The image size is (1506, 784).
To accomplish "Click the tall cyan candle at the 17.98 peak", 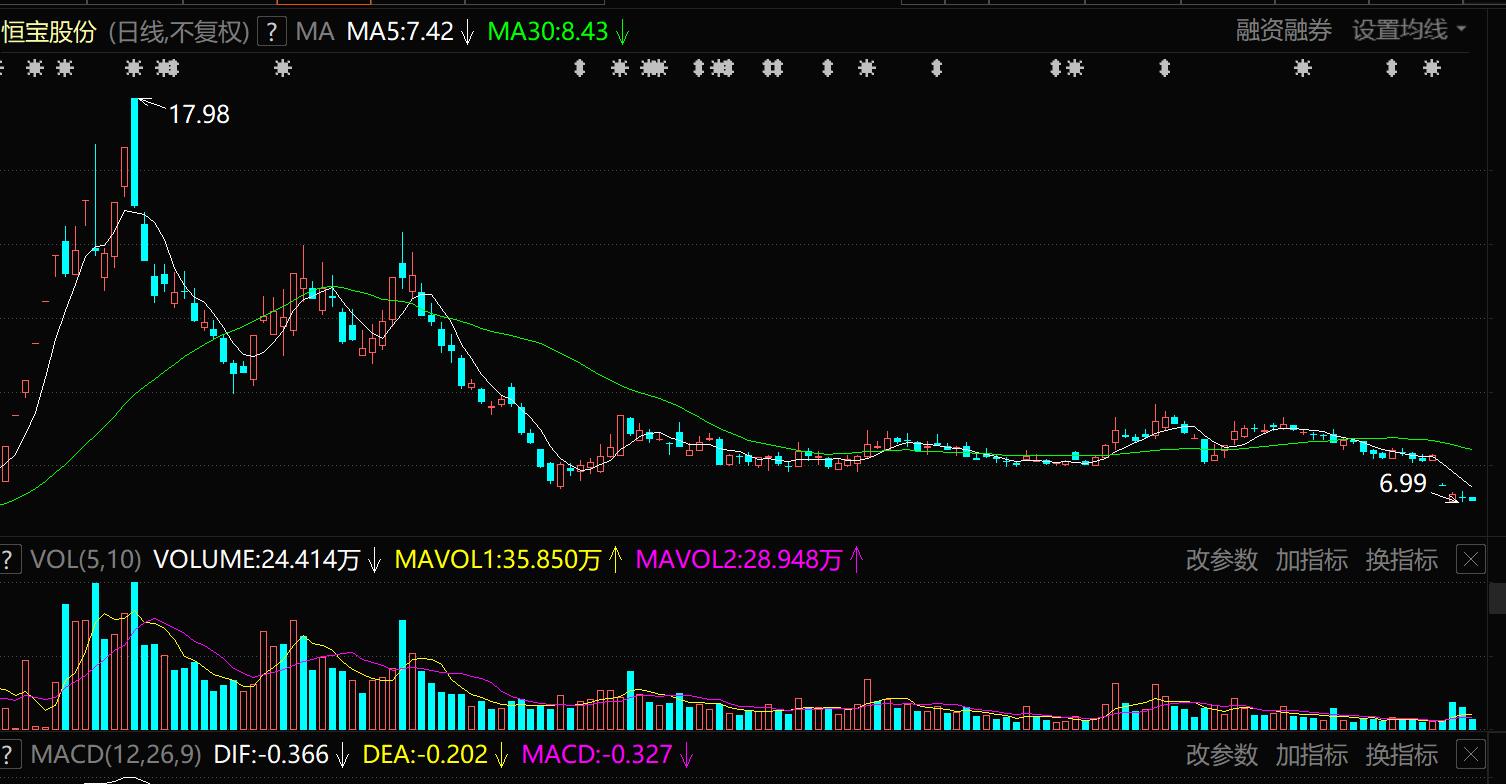I will (x=134, y=152).
